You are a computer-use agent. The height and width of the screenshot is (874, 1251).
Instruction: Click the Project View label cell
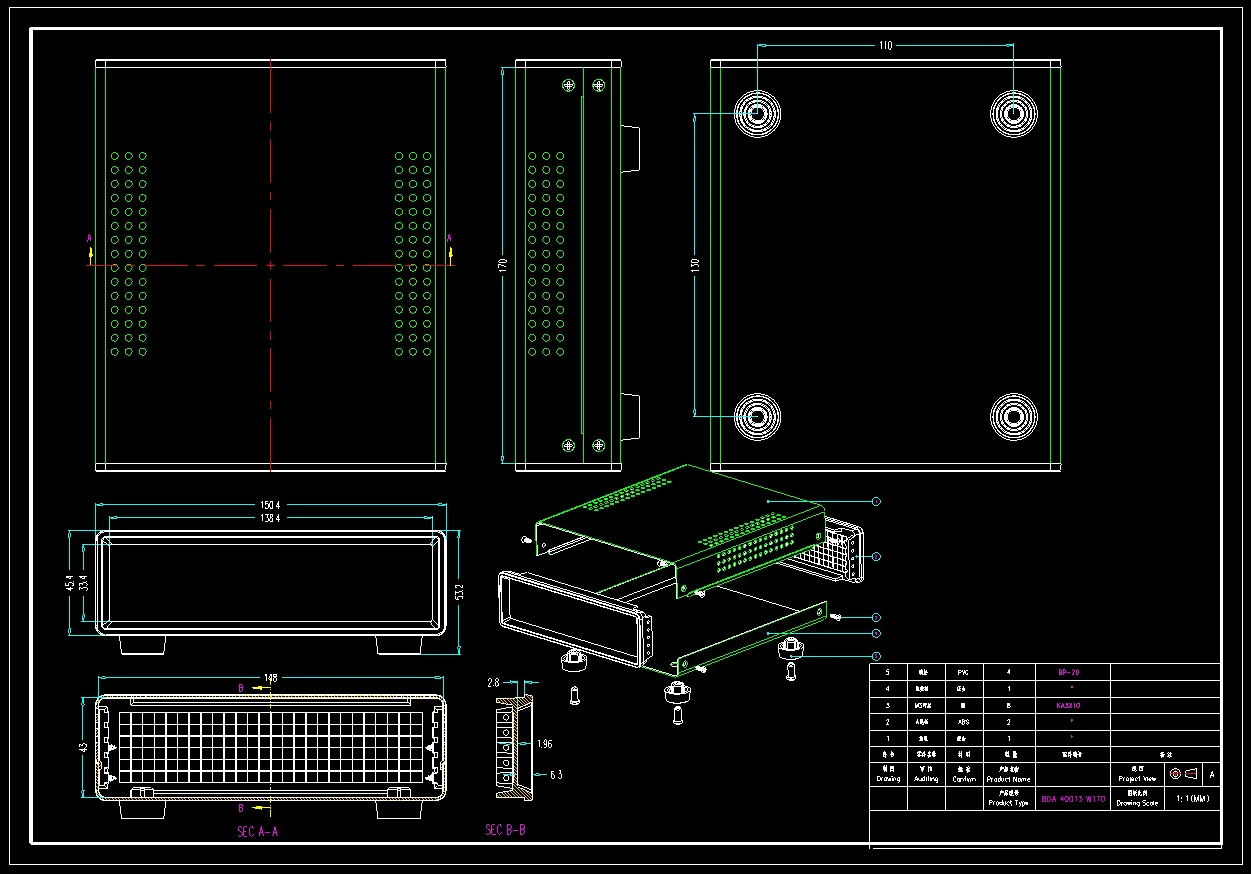1137,774
